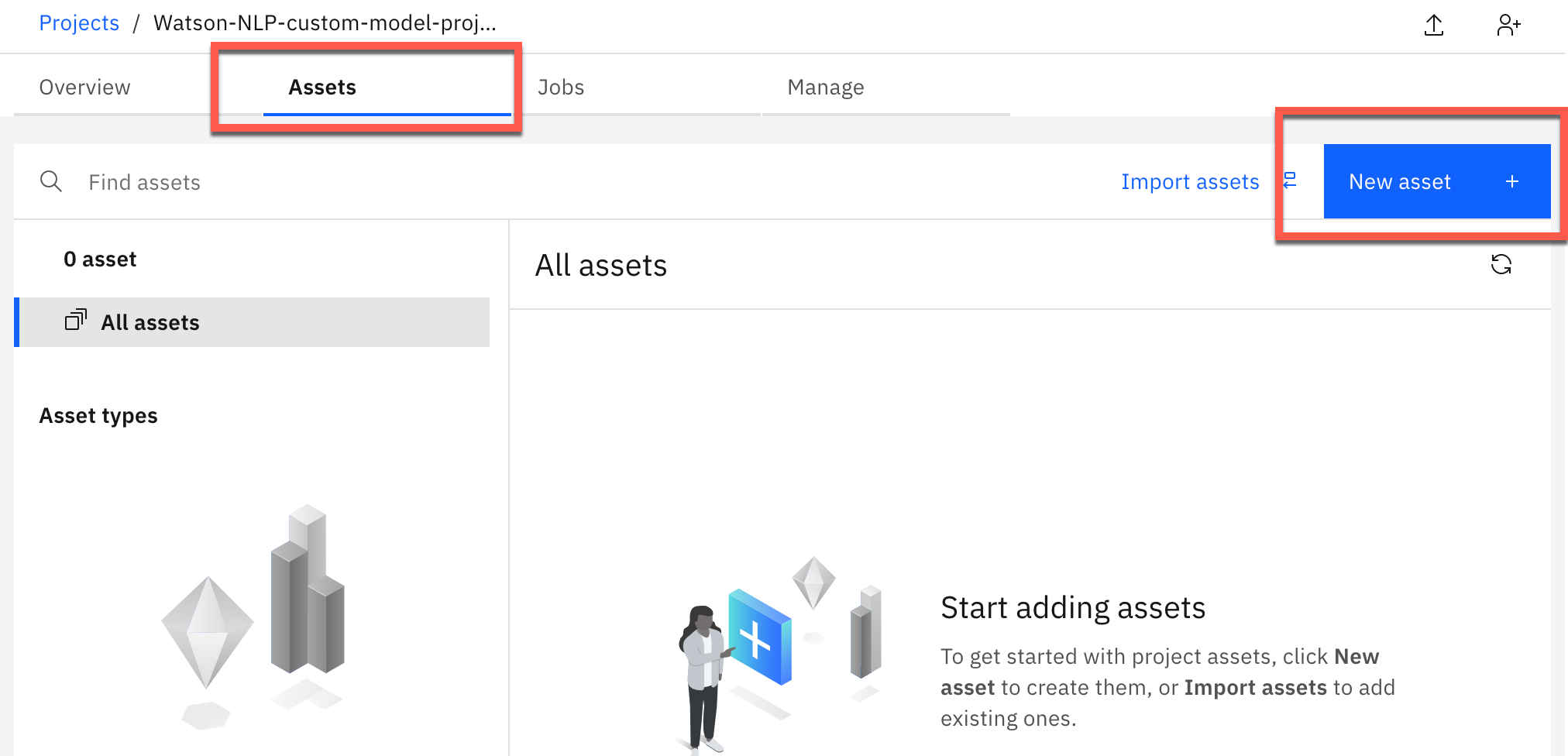Click inside the Find assets search field
The height and width of the screenshot is (756, 1568).
pos(232,181)
